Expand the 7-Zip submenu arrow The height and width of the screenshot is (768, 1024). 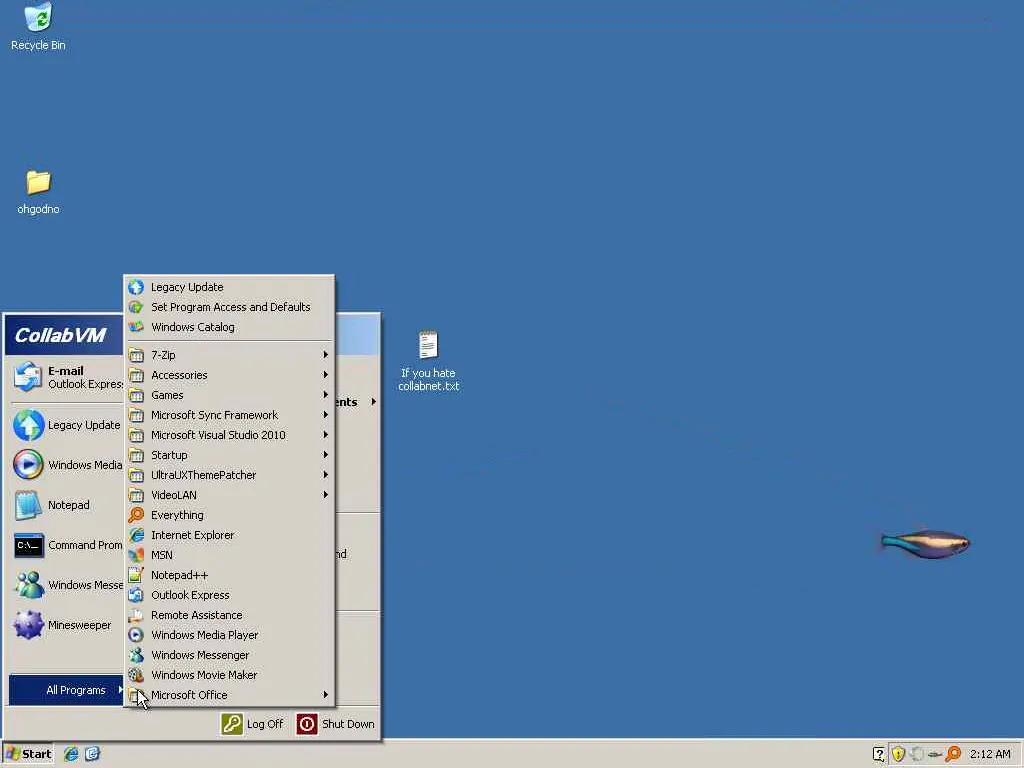[325, 355]
